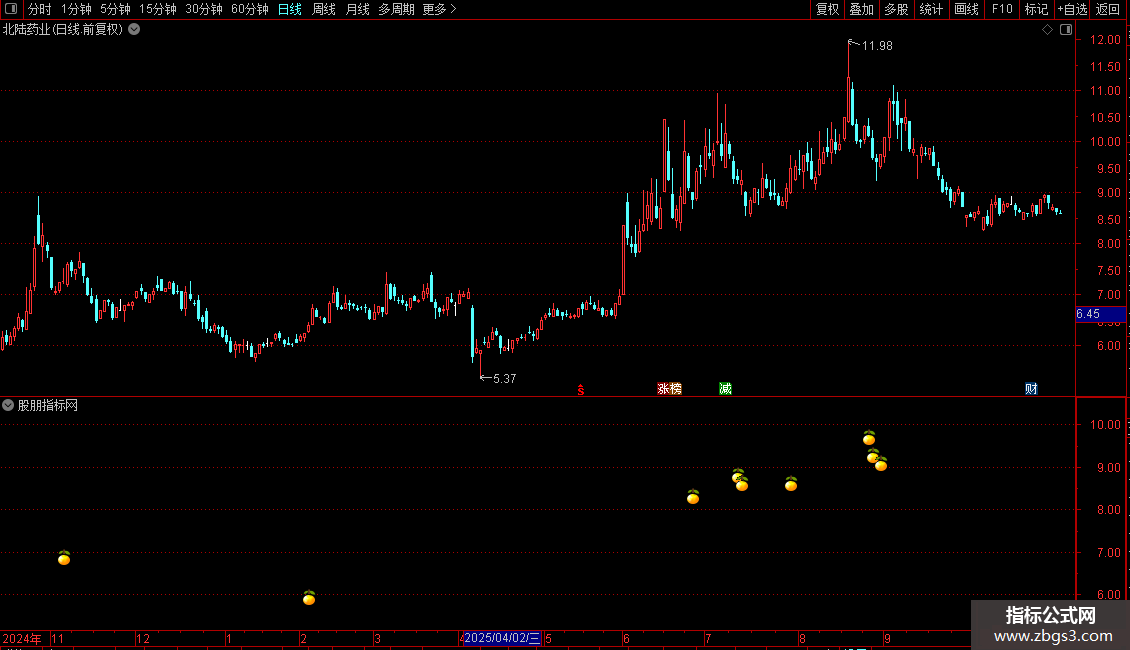
Task: Click the orange signal icon near 8.30
Action: pyautogui.click(x=693, y=497)
